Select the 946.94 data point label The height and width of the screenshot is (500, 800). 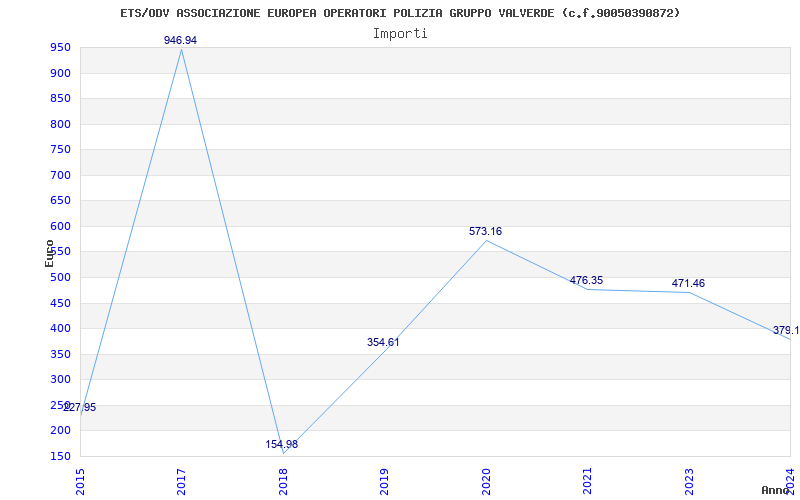(180, 40)
